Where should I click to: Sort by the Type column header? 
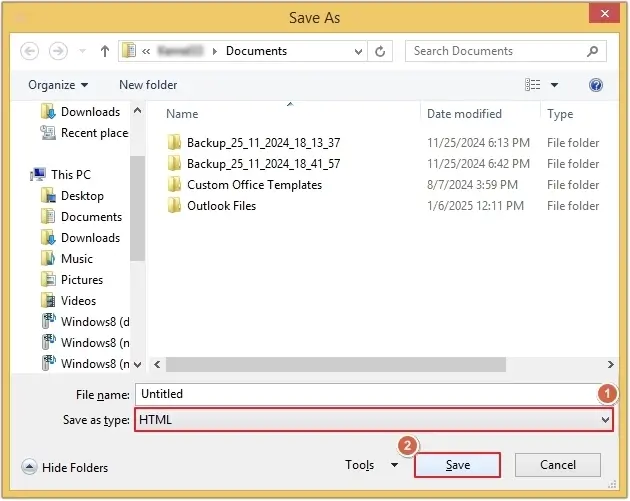560,114
